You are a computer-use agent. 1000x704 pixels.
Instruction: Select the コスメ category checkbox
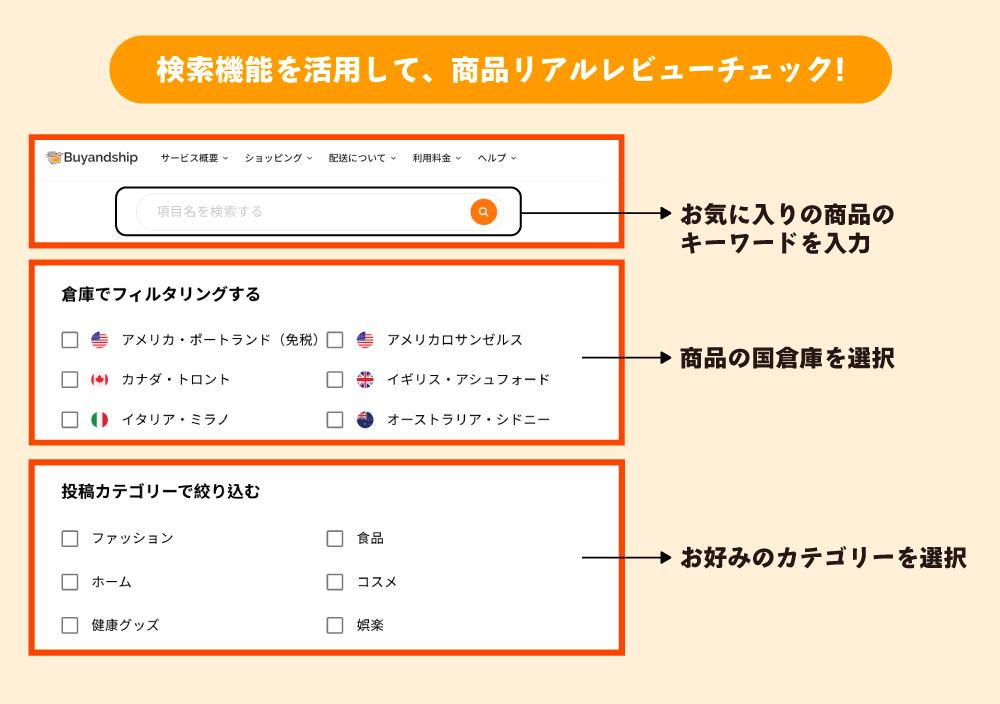tap(335, 582)
